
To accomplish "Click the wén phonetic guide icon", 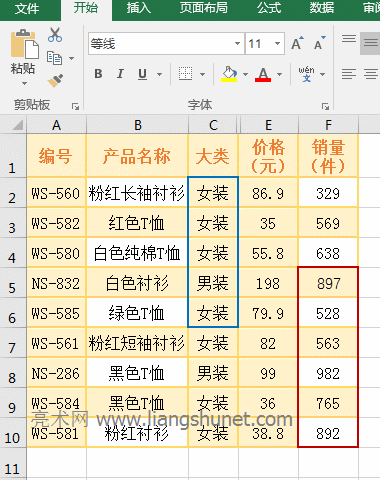I will 306,74.
